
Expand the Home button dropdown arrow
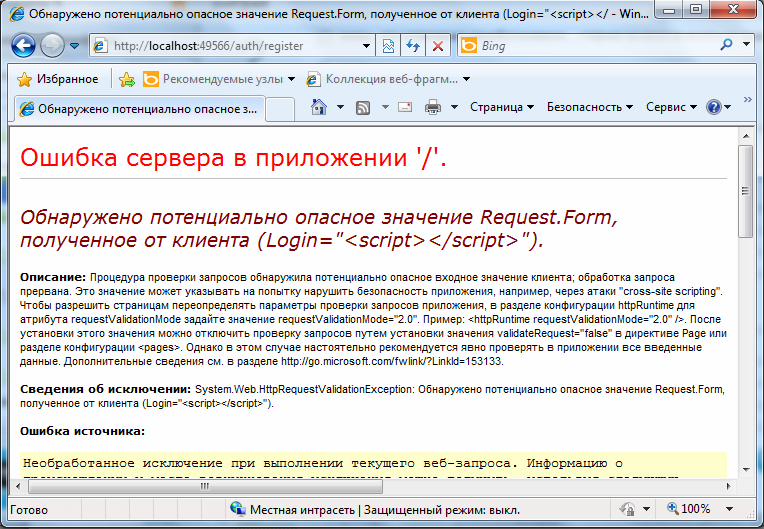click(x=340, y=107)
